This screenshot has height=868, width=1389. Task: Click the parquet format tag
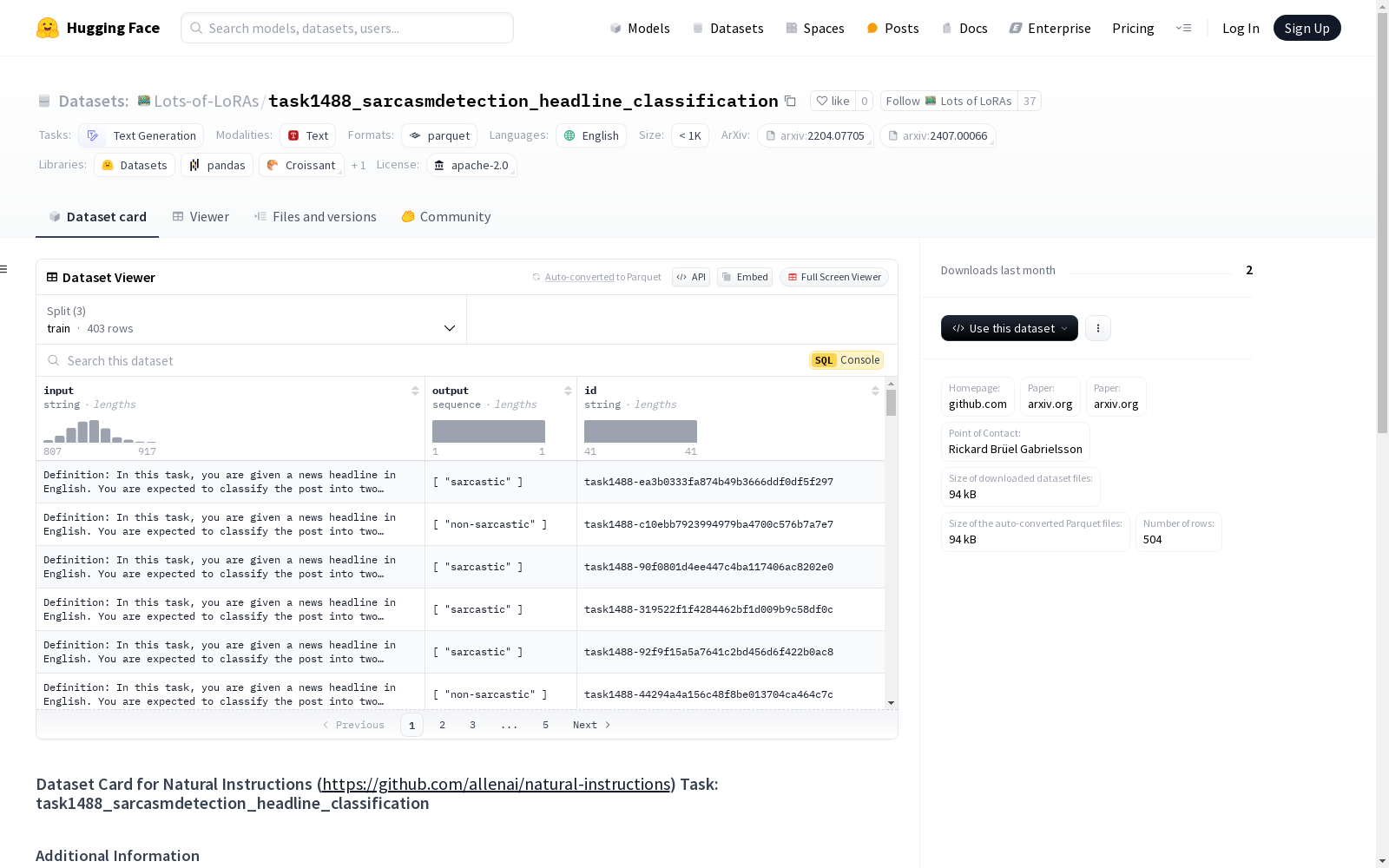[439, 135]
